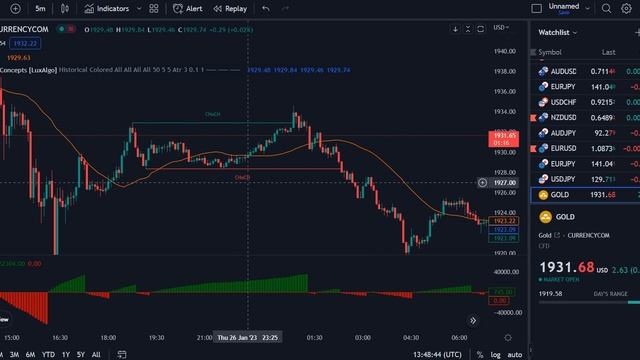This screenshot has width=640, height=360.
Task: Start bar Replay mode
Action: point(231,9)
